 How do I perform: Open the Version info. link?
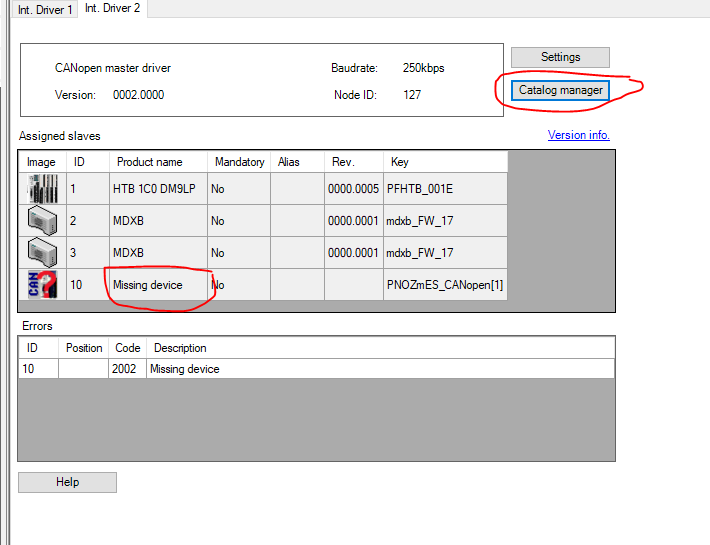[578, 135]
